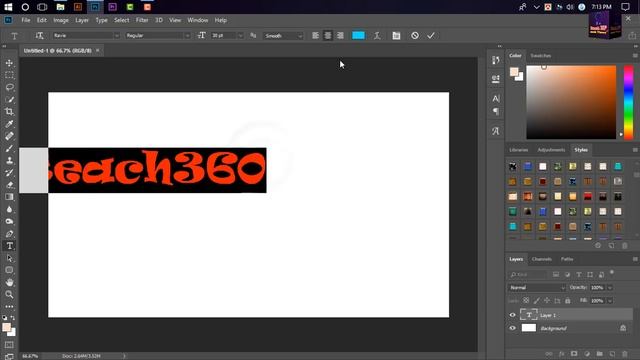The height and width of the screenshot is (360, 640).
Task: Select the Blur tool
Action: pos(9,209)
